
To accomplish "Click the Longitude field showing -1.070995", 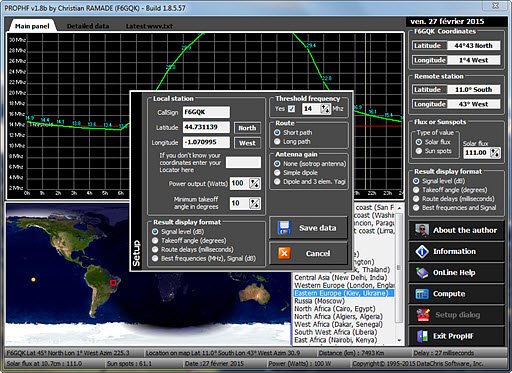I will tap(206, 142).
